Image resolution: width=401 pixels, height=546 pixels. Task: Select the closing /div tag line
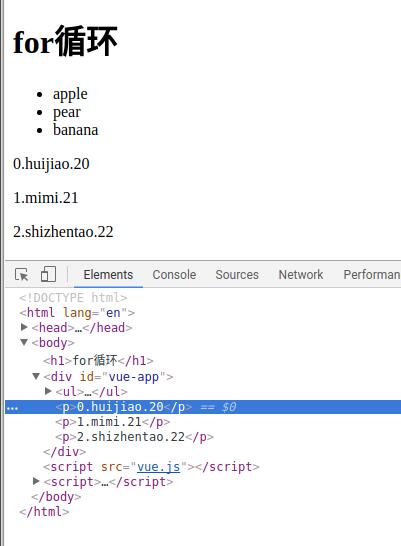(x=64, y=452)
